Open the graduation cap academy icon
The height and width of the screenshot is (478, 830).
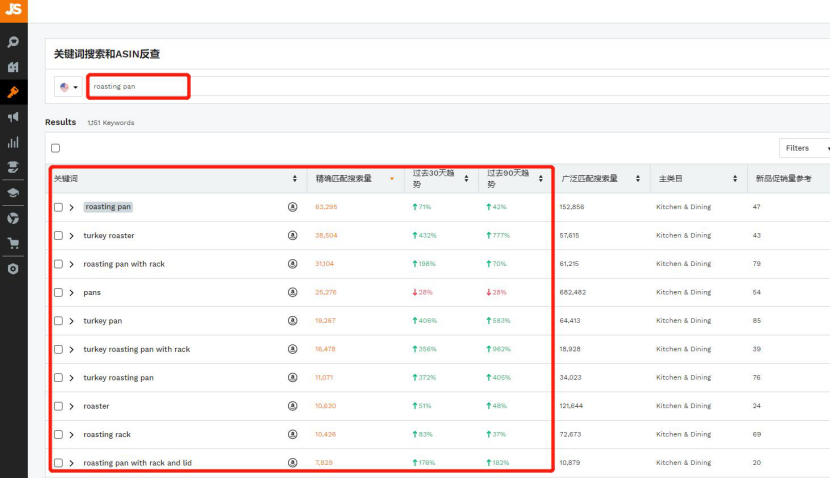[13, 193]
